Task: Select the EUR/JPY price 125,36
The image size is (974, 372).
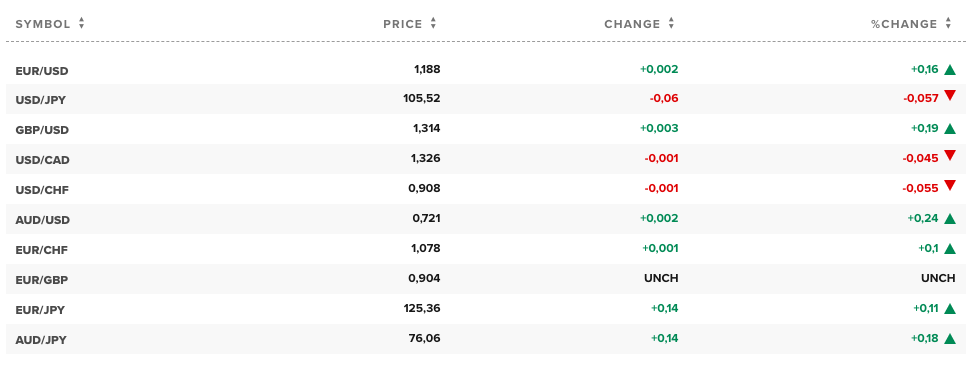Action: click(x=424, y=309)
